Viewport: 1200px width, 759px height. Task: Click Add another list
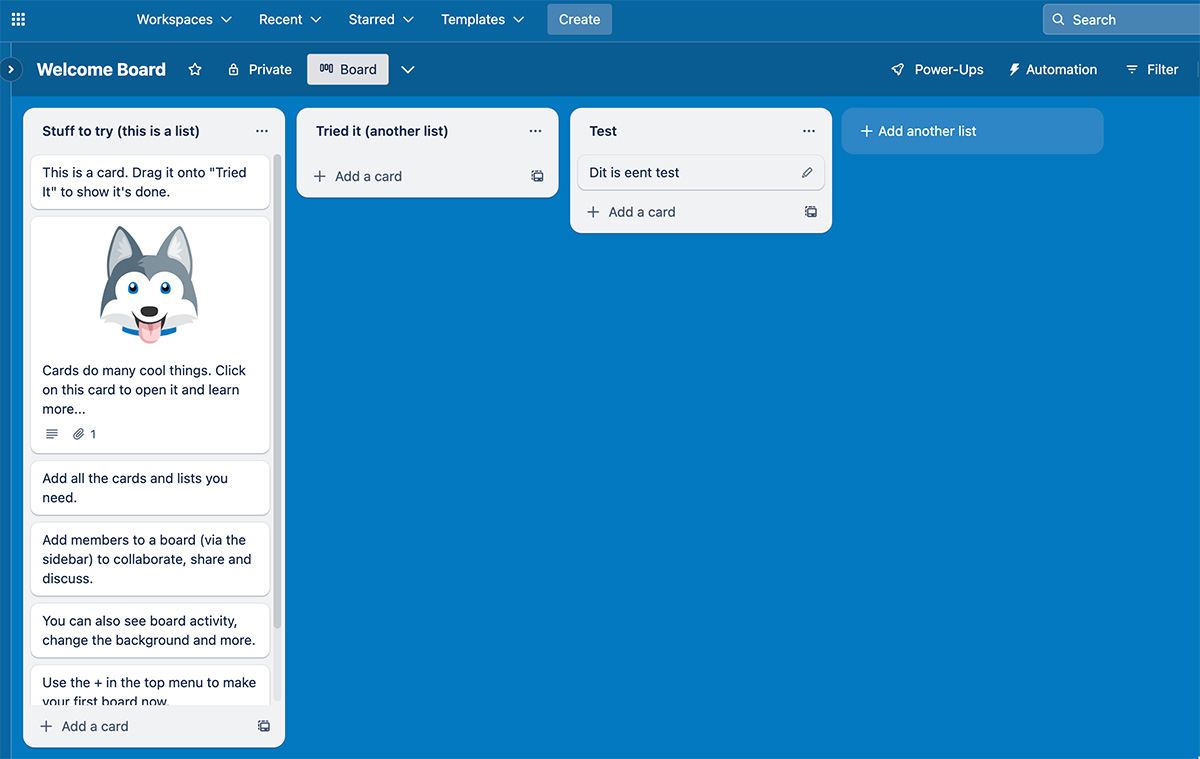point(972,131)
